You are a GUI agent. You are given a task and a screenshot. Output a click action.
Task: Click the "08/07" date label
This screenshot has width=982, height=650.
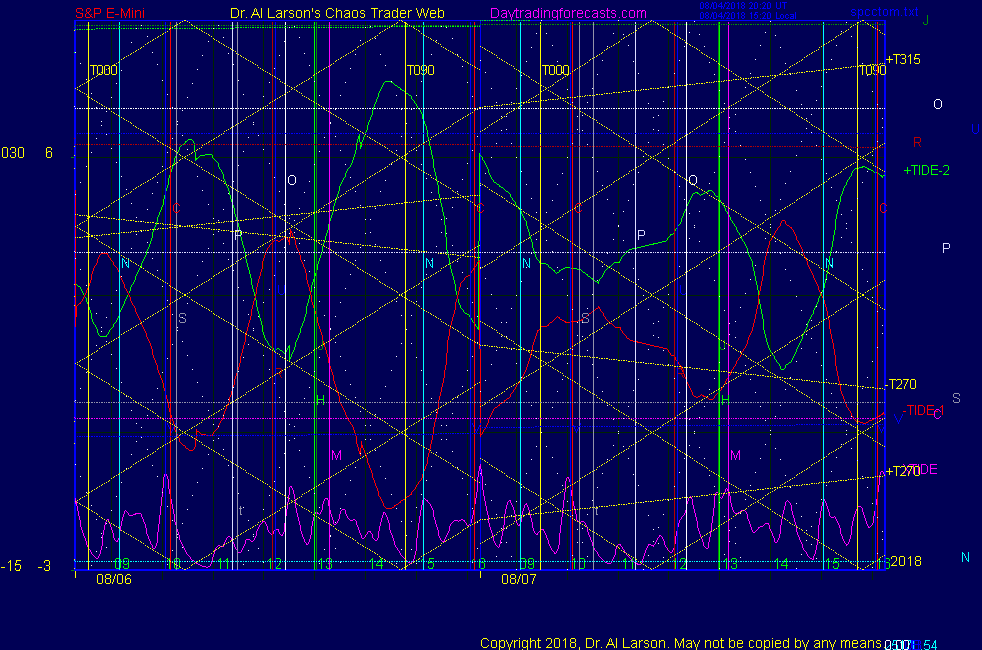(519, 579)
